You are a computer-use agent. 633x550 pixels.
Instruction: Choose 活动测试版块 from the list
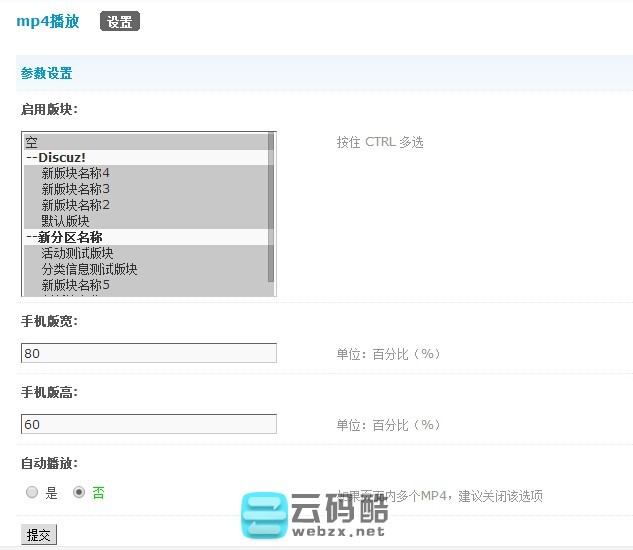(x=77, y=253)
